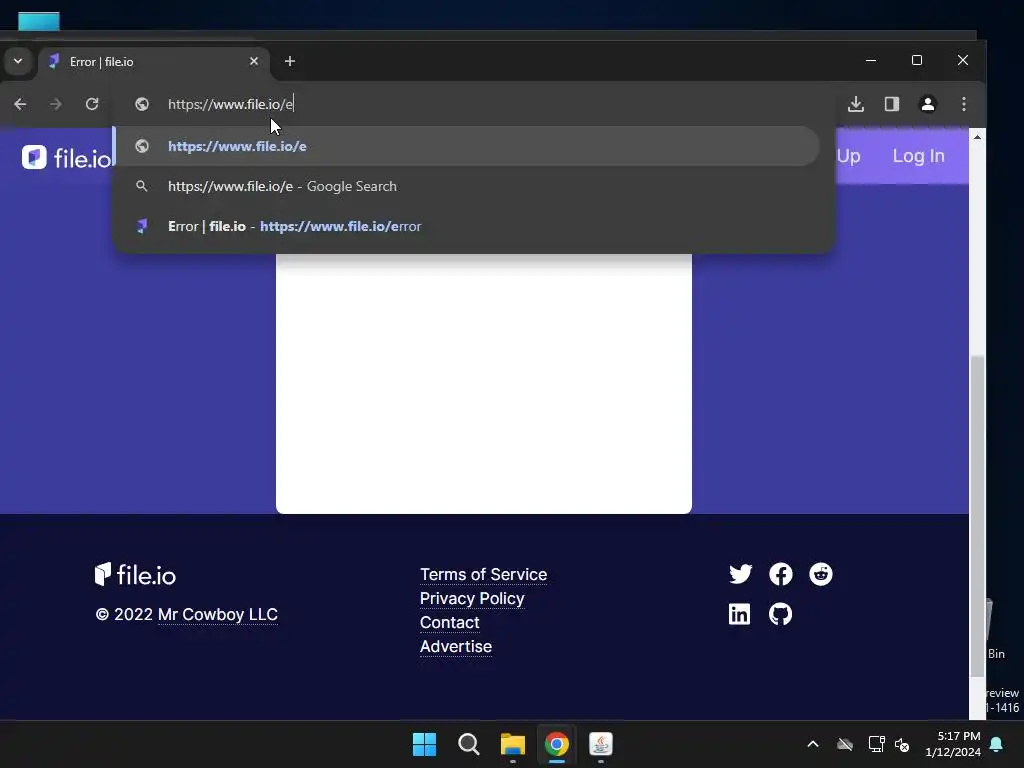Open the Chrome profile avatar icon
The height and width of the screenshot is (768, 1024).
pyautogui.click(x=928, y=104)
